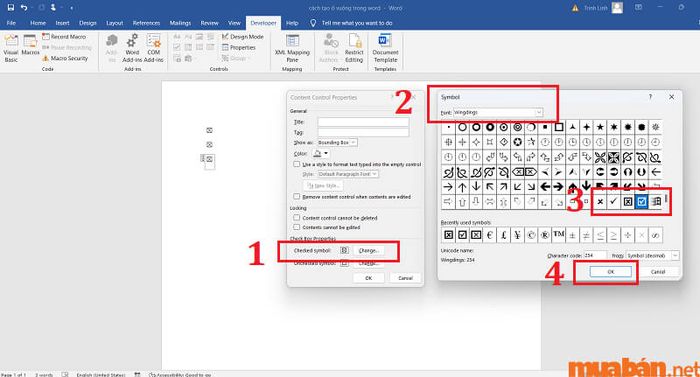Toggle Design Mode in Controls group
The width and height of the screenshot is (700, 377).
coord(242,37)
